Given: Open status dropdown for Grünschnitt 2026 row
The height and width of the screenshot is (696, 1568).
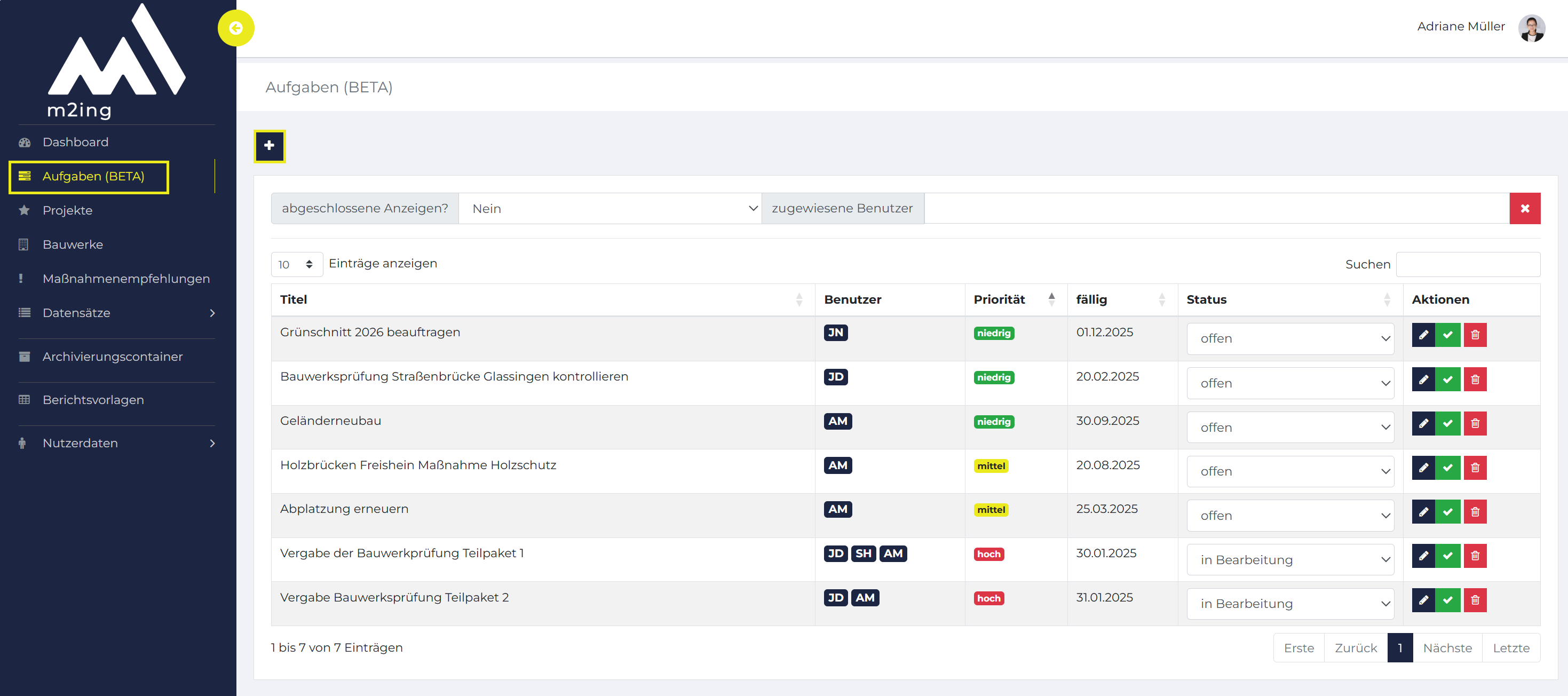Looking at the screenshot, I should tap(1290, 338).
